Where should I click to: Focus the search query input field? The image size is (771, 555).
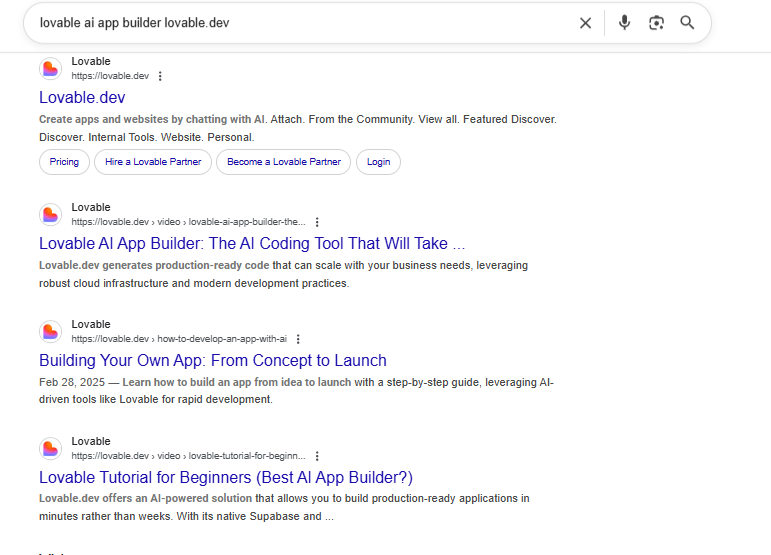tap(300, 23)
